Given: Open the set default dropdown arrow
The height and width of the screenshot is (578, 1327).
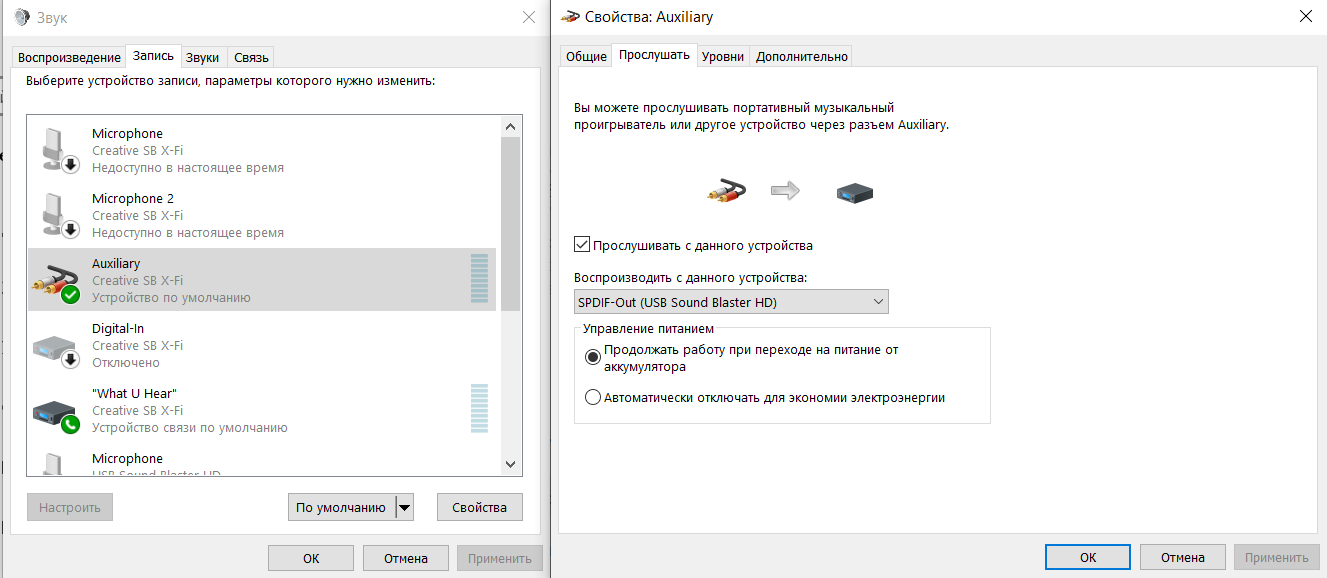Looking at the screenshot, I should pos(404,507).
